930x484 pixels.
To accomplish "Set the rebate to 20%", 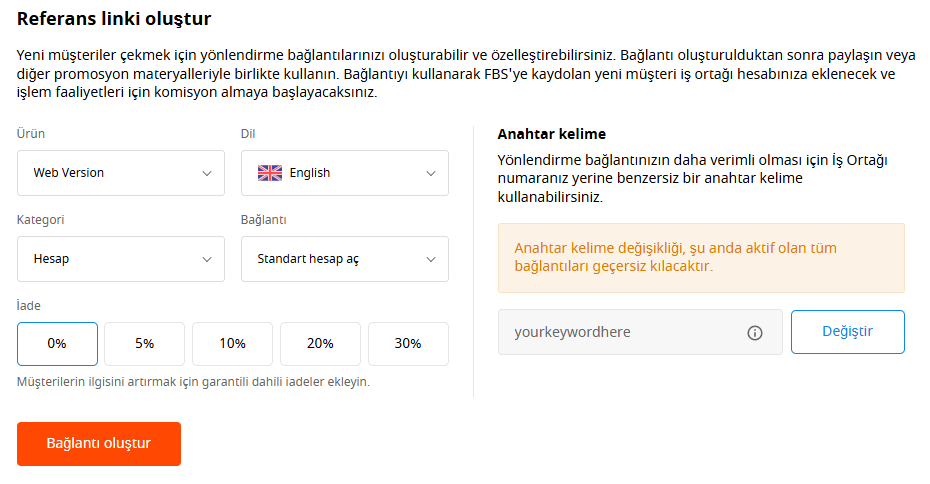I will coord(320,344).
